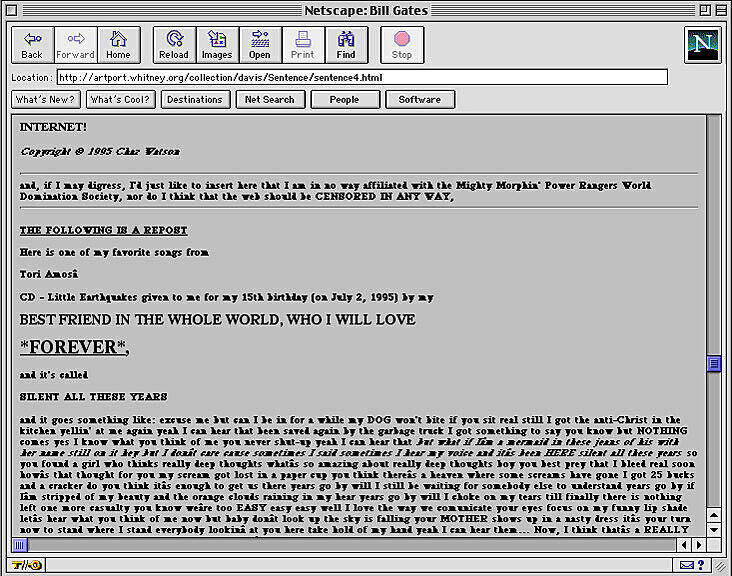Go to the Home page
The image size is (732, 576).
point(118,44)
